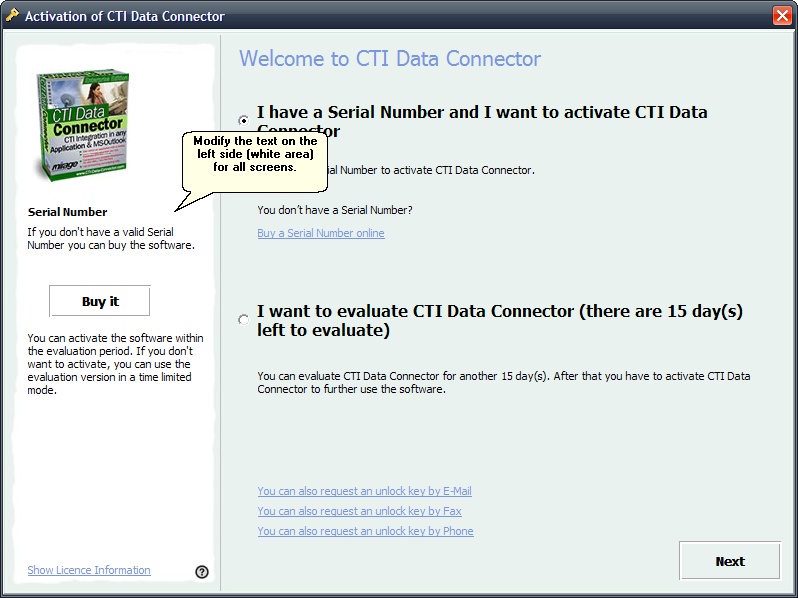This screenshot has width=798, height=598.
Task: Open help via the question mark icon
Action: click(202, 571)
